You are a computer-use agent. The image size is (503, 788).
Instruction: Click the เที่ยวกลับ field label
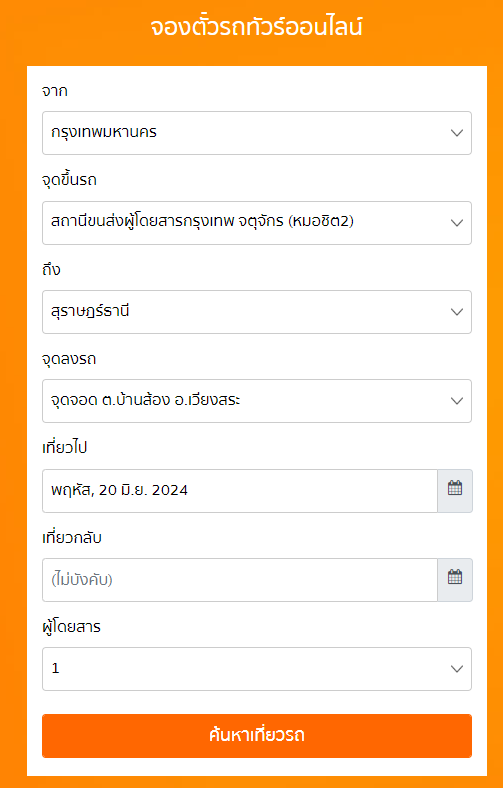pos(72,538)
